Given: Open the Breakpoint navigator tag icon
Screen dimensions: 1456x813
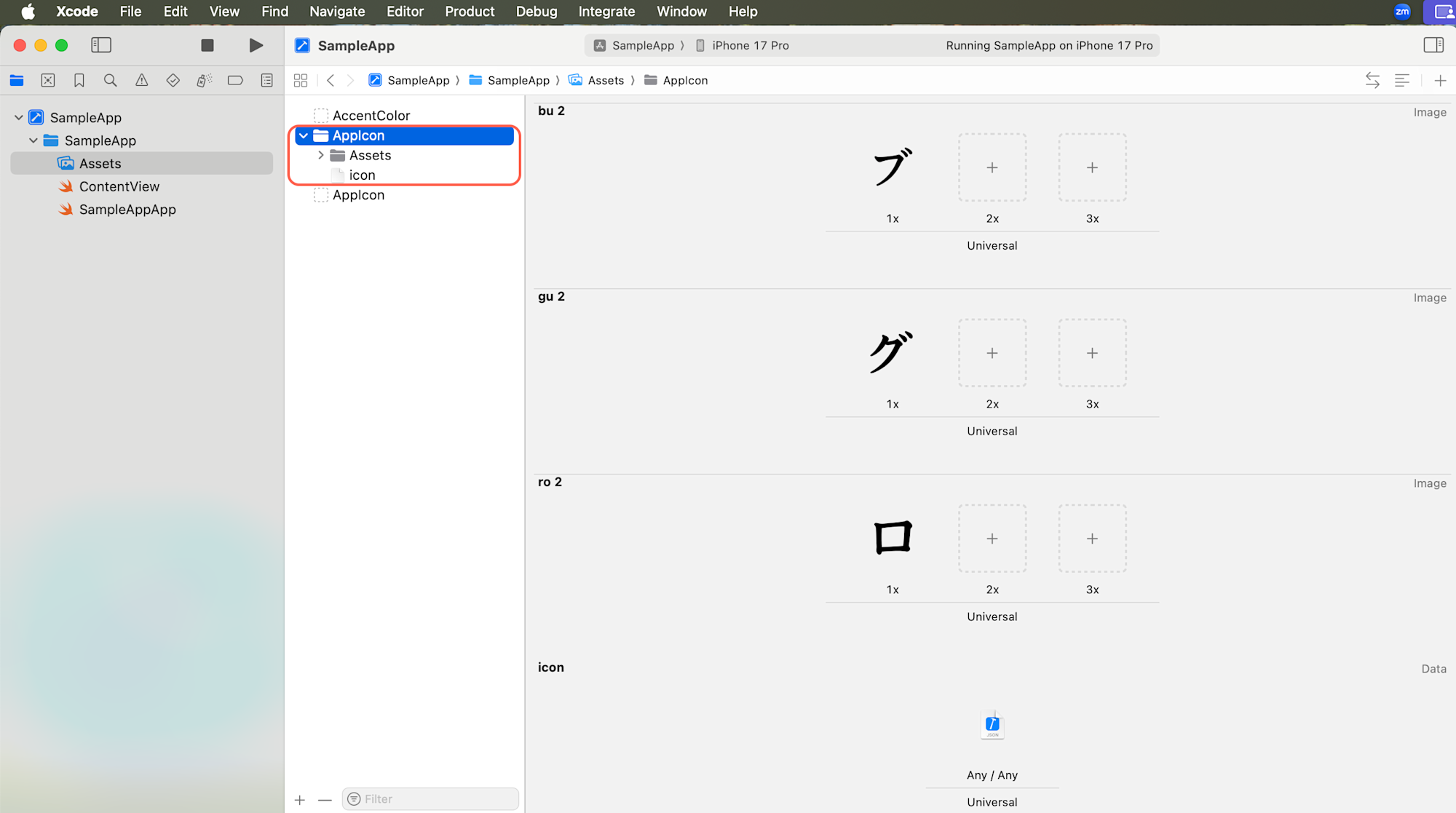Looking at the screenshot, I should coord(235,80).
